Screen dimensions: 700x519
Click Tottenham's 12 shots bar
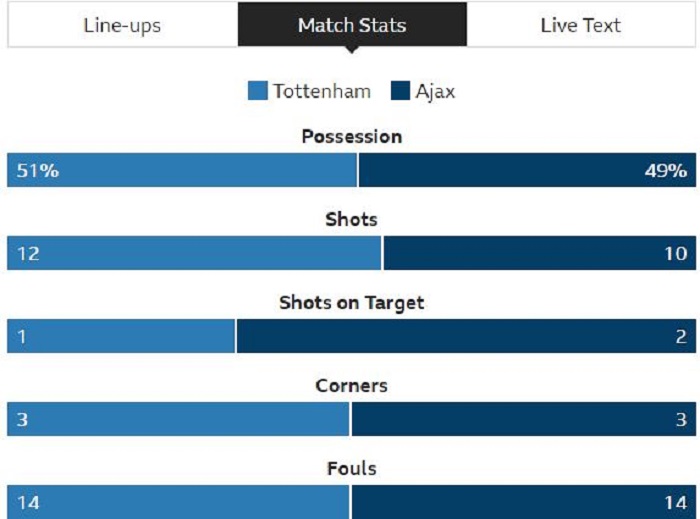(x=194, y=254)
